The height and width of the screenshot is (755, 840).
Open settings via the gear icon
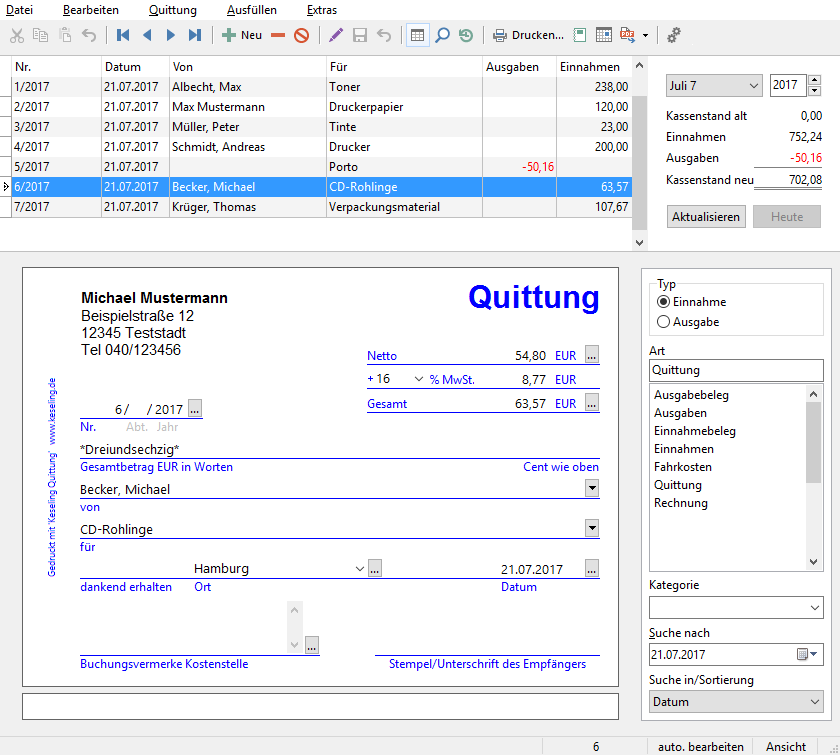[x=674, y=35]
